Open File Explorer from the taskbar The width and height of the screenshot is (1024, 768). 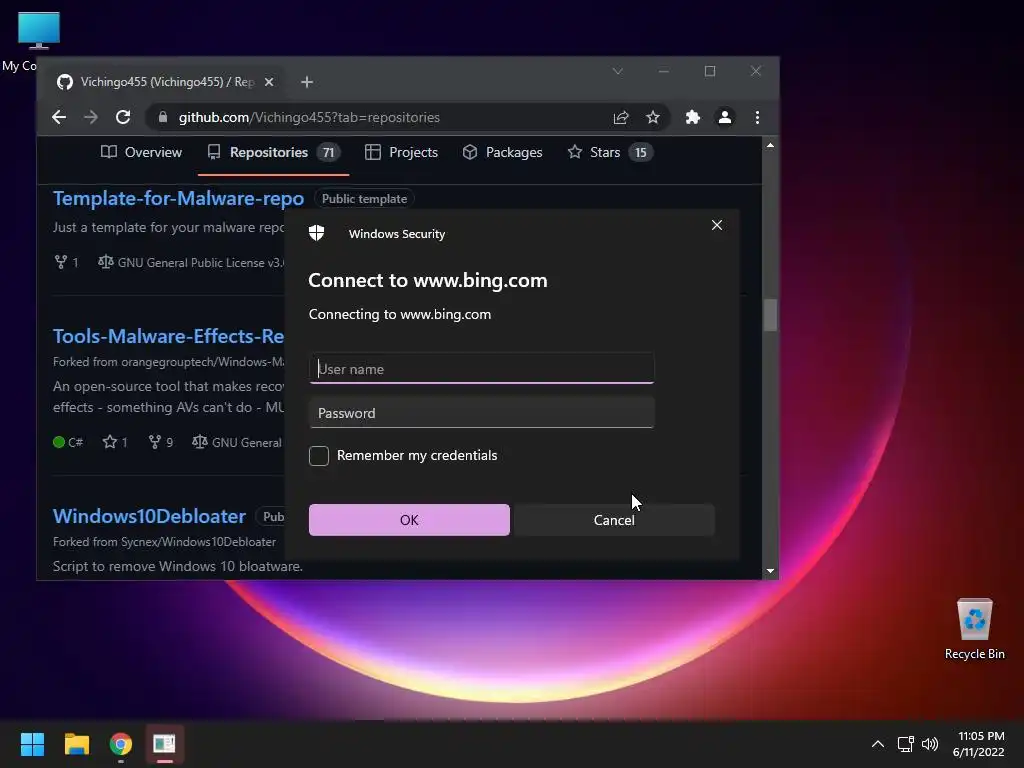(76, 744)
